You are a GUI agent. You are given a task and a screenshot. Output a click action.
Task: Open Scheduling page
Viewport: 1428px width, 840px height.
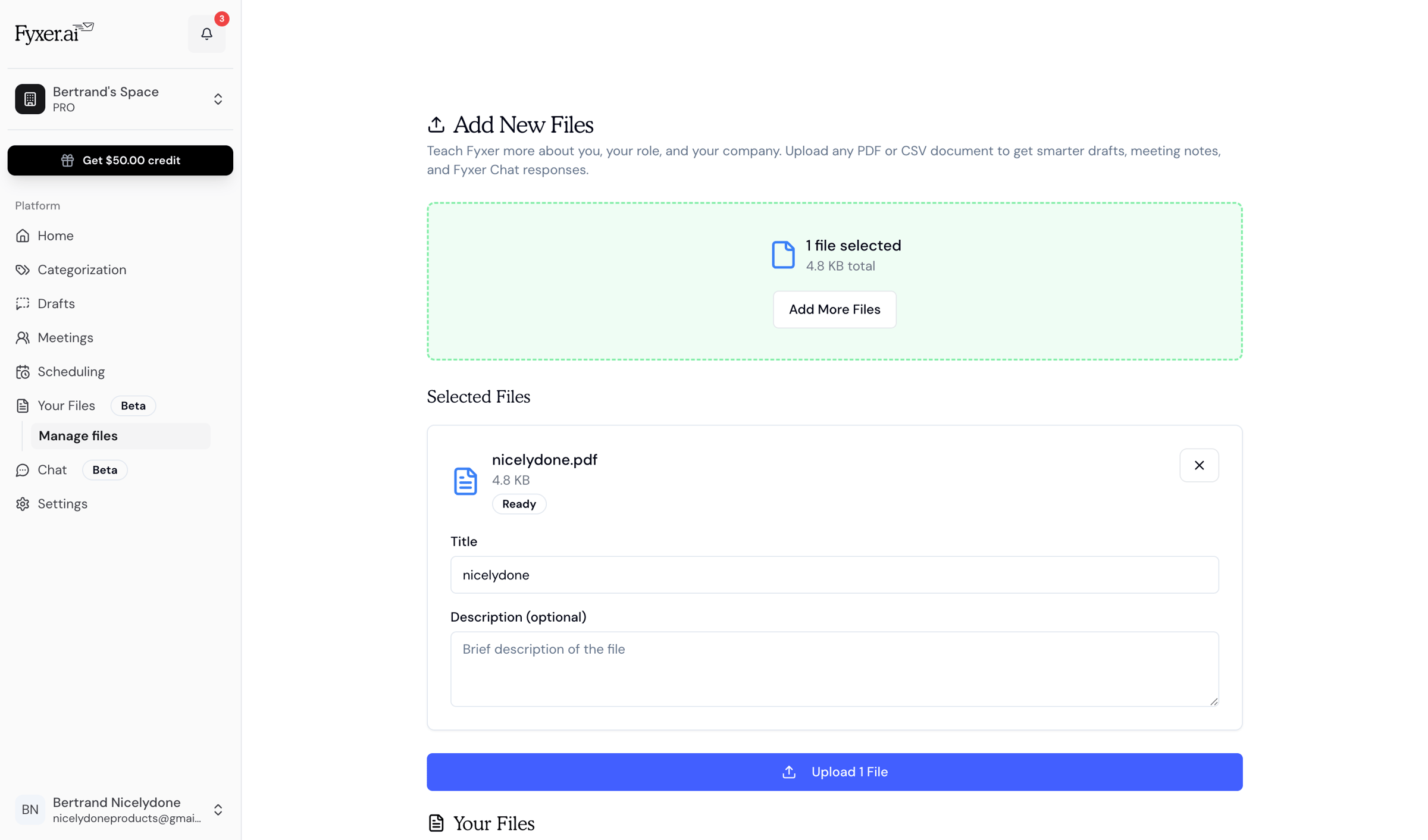pos(120,371)
